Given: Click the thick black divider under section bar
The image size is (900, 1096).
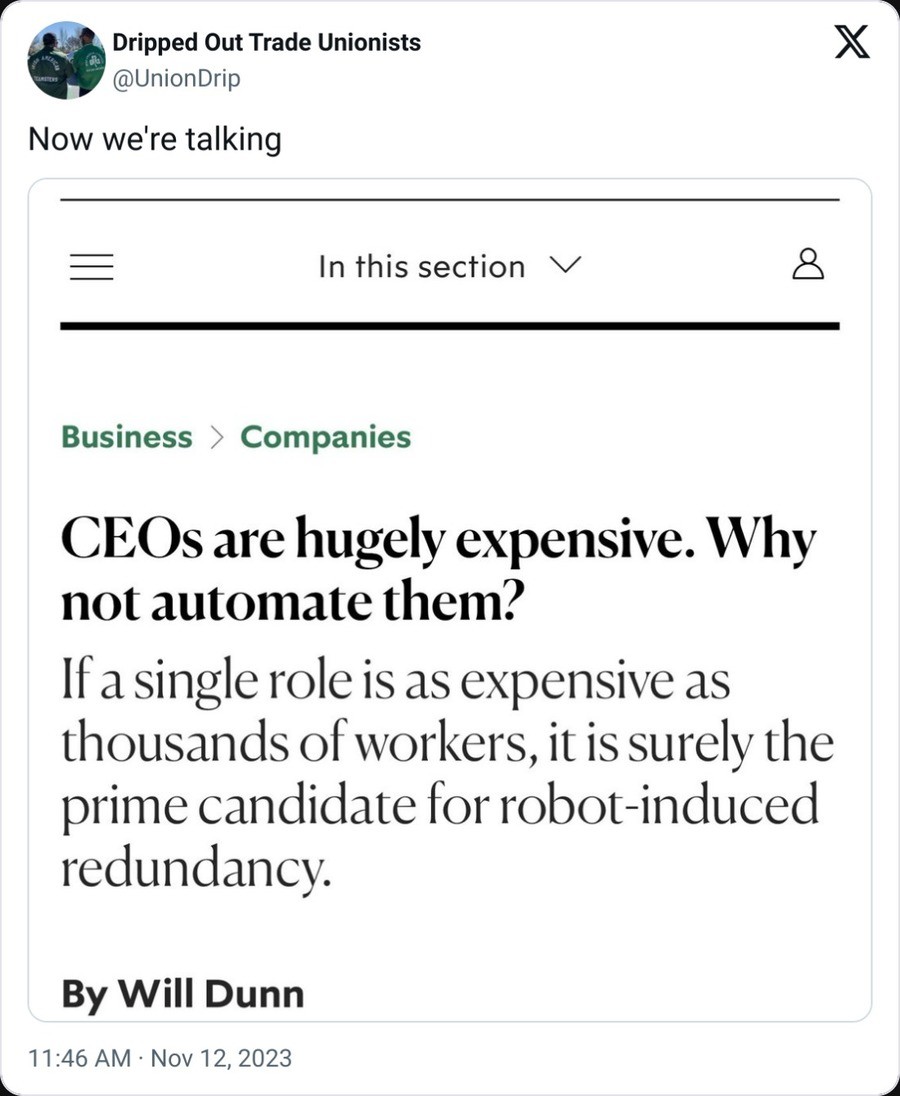Looking at the screenshot, I should click(x=449, y=326).
